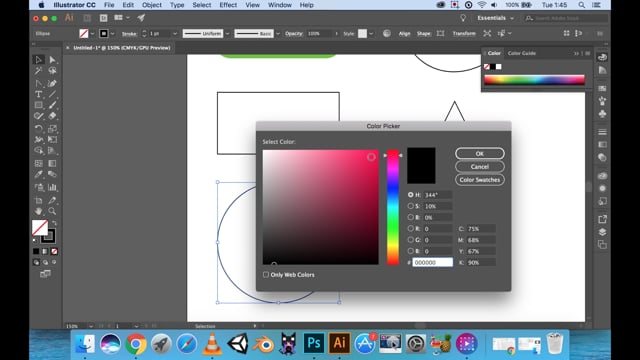The image size is (640, 360).
Task: Open the Essentials workspace switcher
Action: 495,18
